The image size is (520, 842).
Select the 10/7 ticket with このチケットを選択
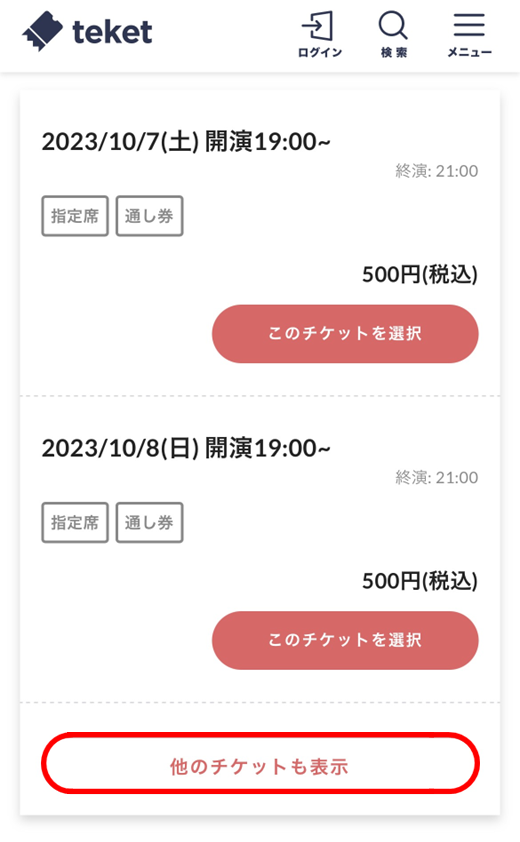345,333
